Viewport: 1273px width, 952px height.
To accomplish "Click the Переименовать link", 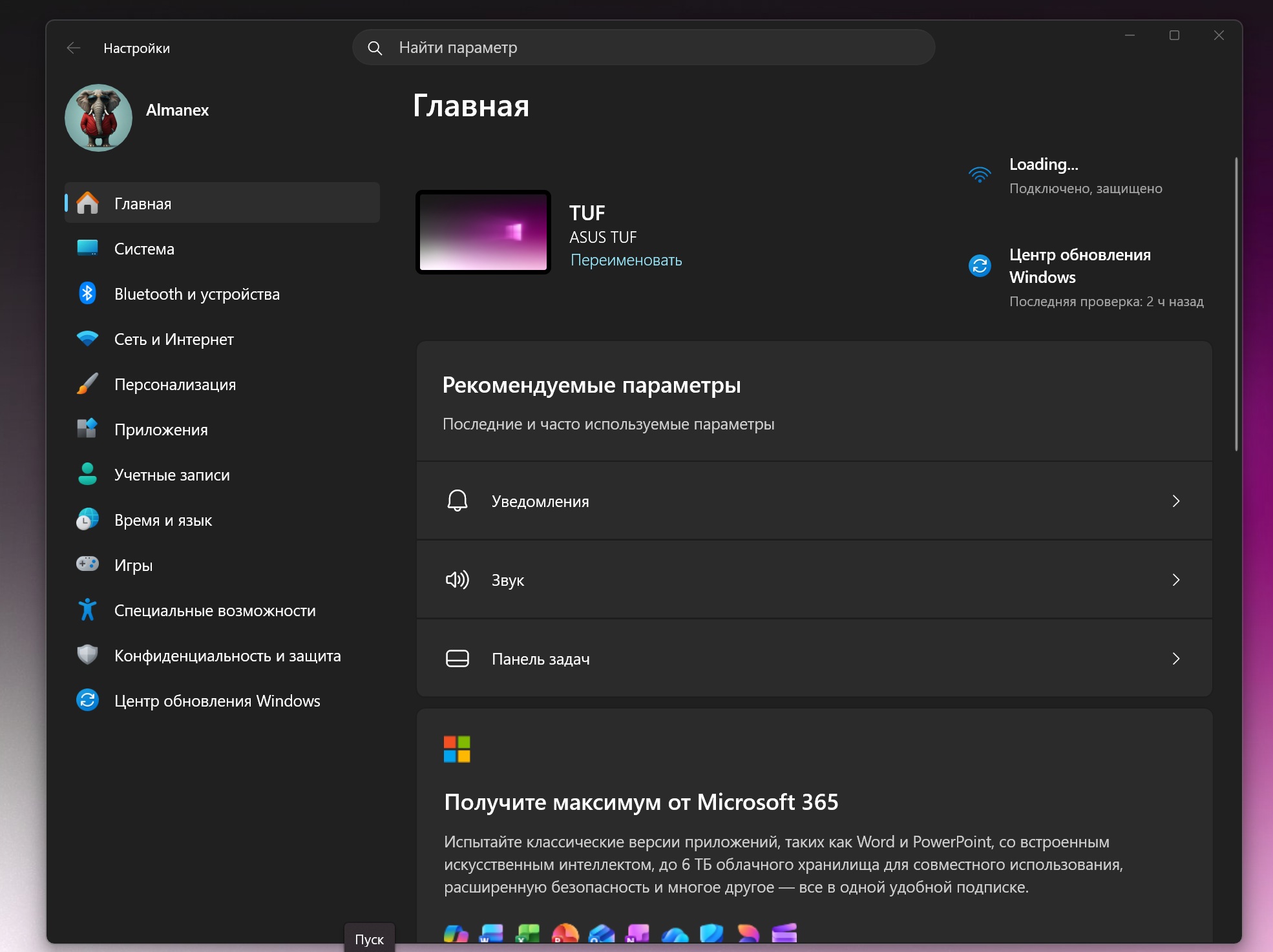I will click(x=626, y=260).
